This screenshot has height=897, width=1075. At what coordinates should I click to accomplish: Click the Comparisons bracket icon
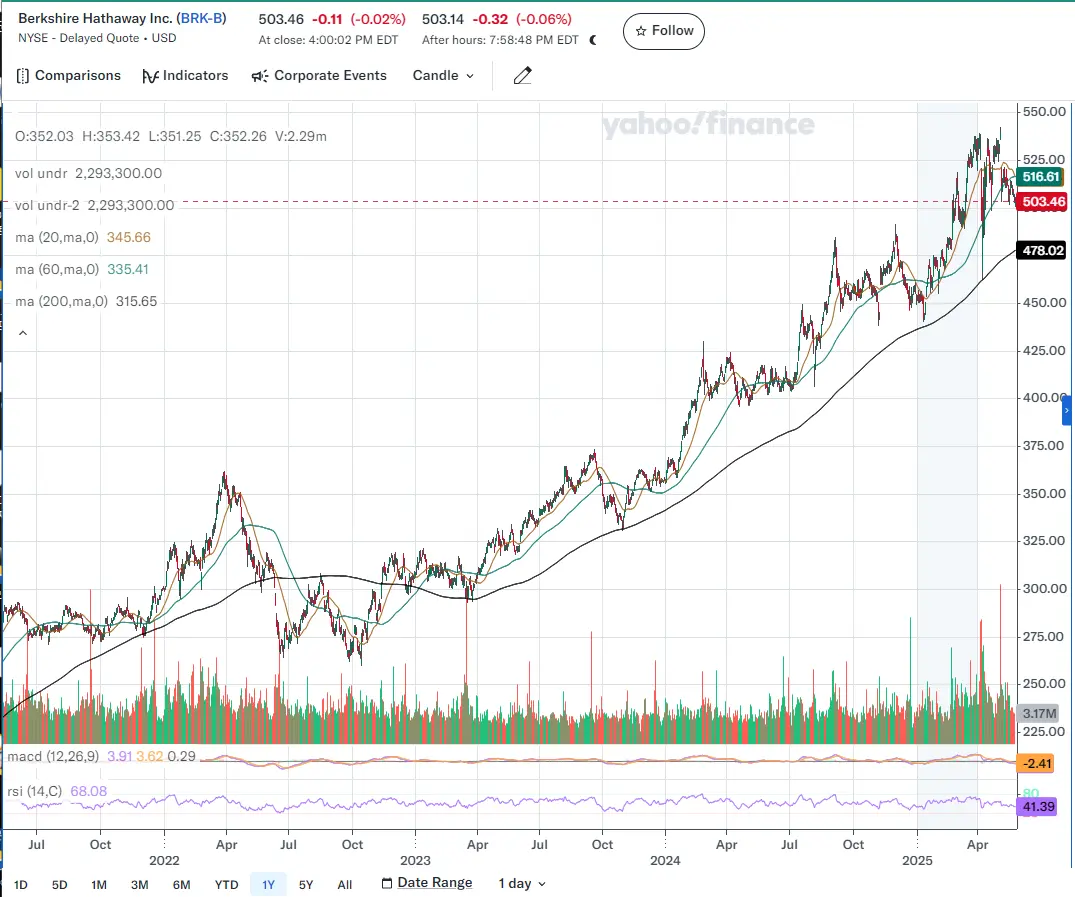(23, 75)
